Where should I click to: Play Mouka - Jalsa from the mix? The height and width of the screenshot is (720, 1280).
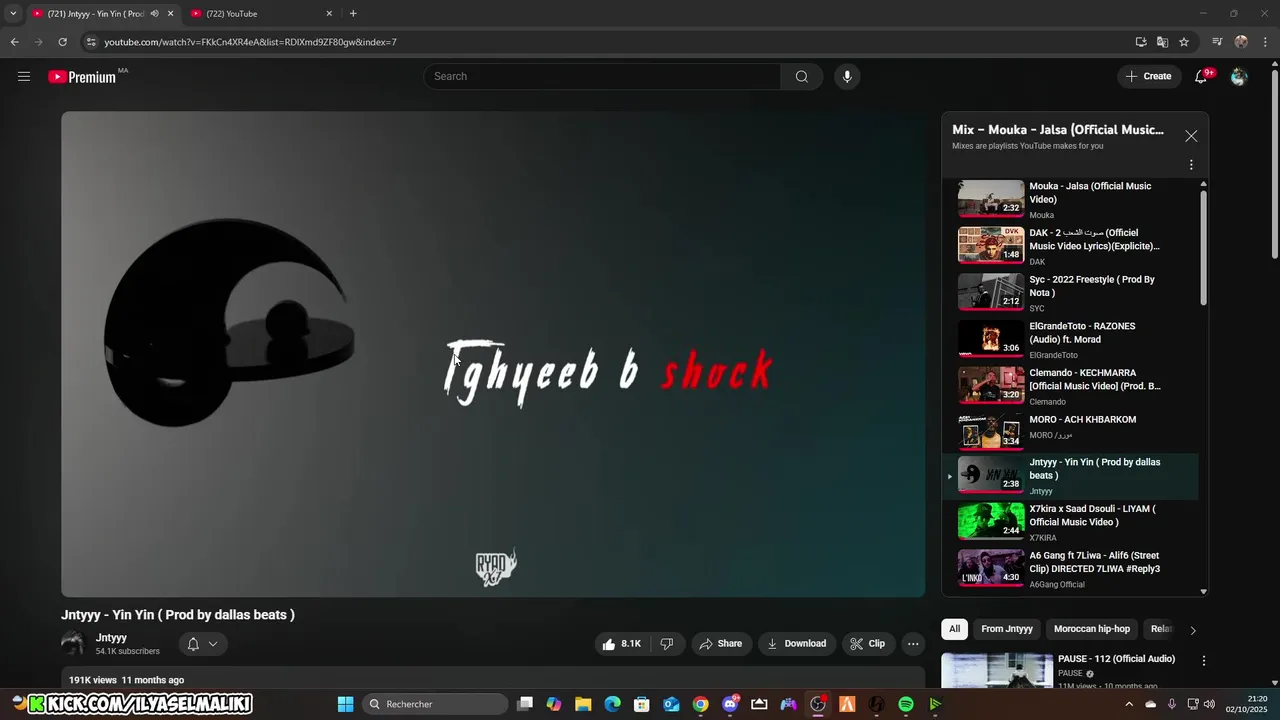tap(1070, 199)
